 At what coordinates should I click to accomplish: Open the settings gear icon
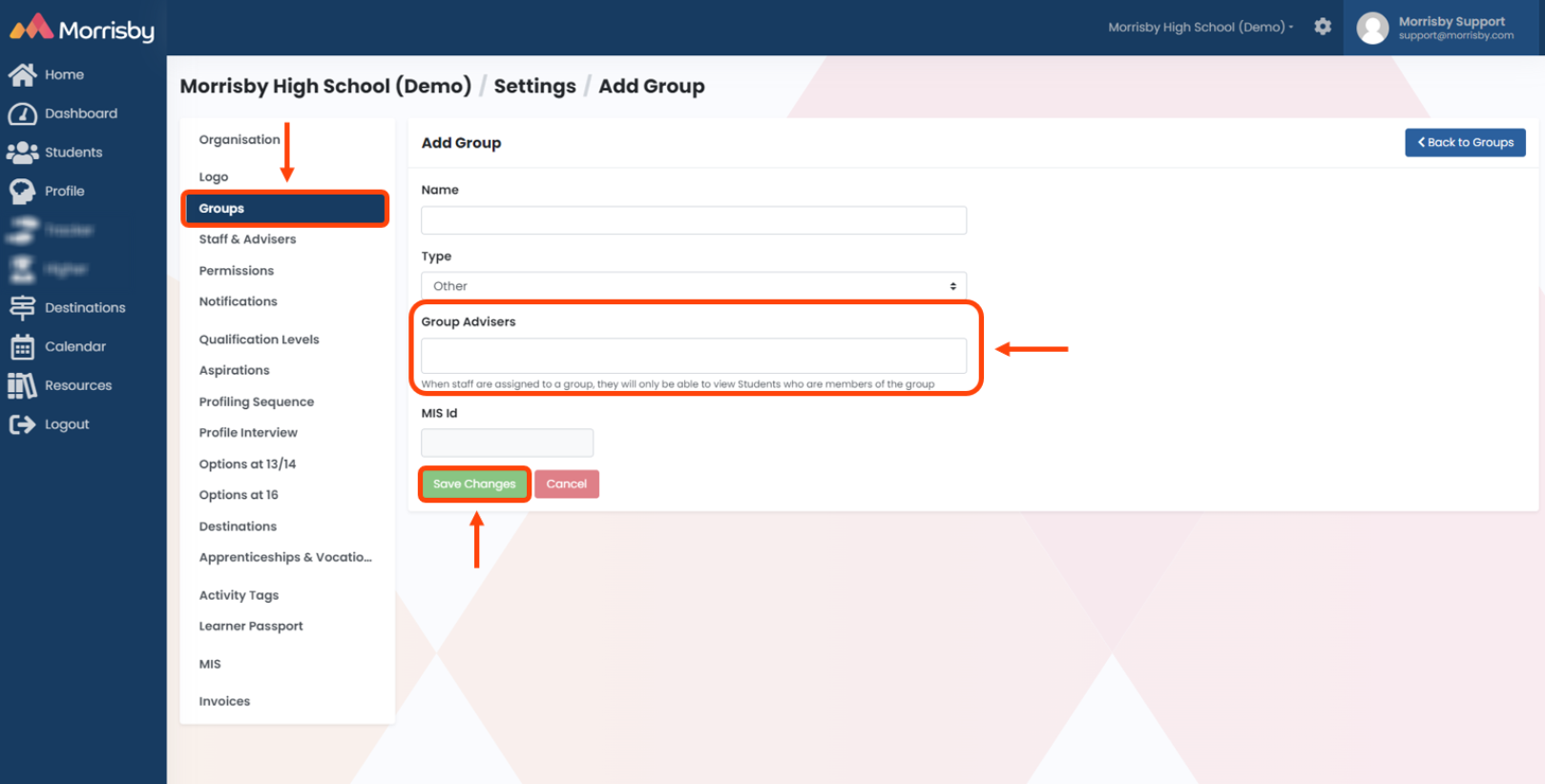1323,27
